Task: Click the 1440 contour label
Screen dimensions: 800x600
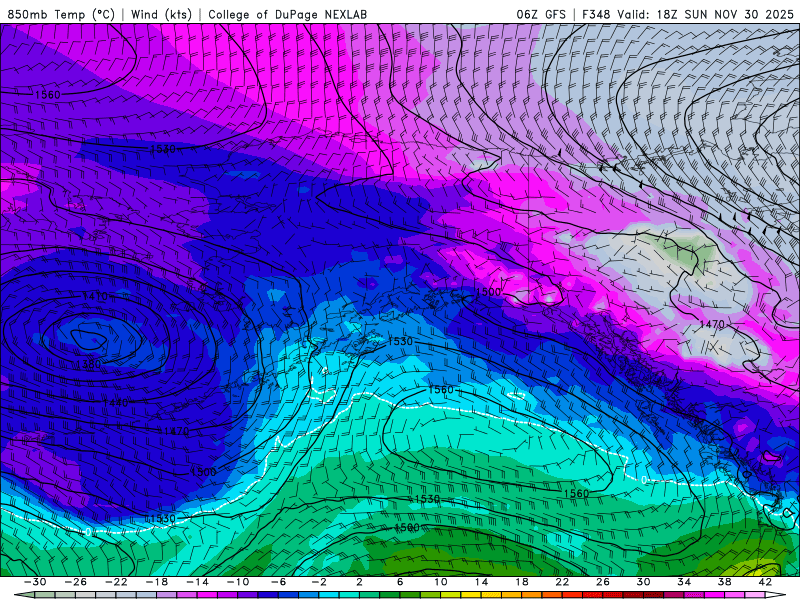Action: [115, 403]
